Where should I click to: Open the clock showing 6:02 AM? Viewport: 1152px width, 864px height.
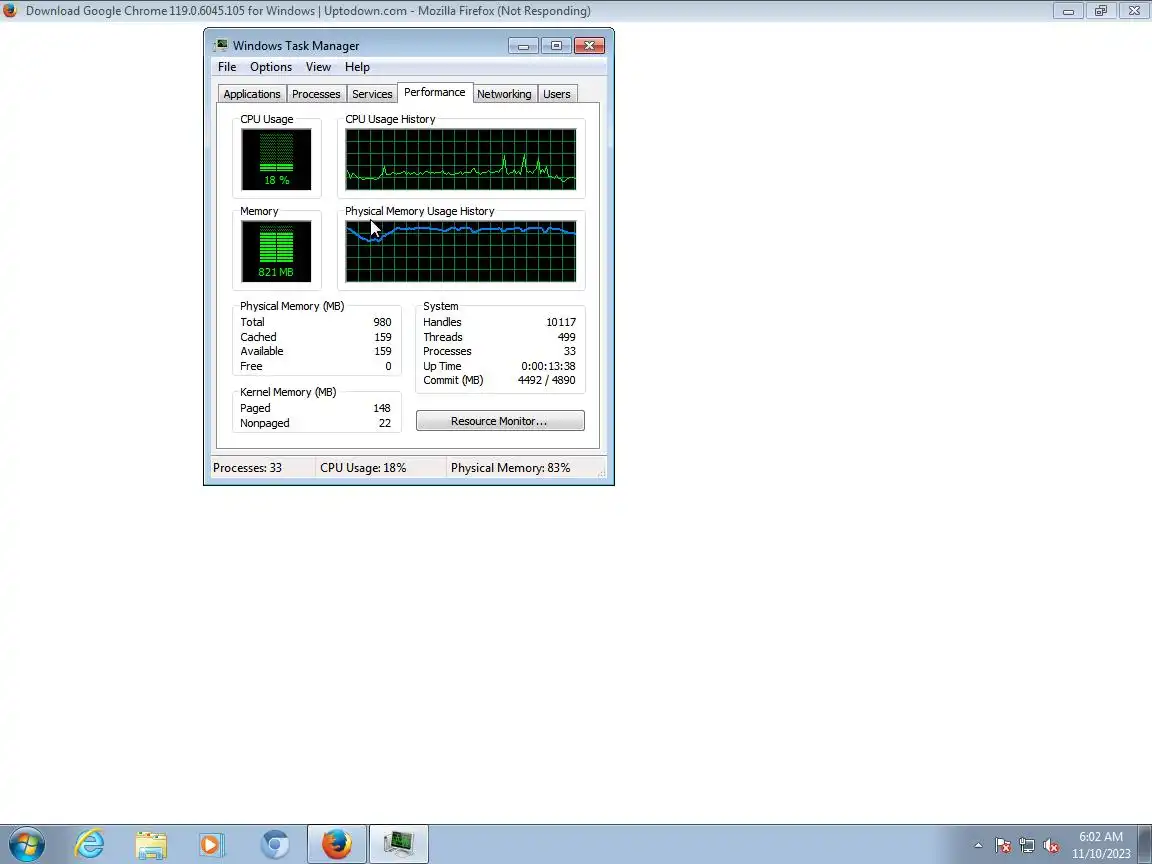pos(1101,845)
